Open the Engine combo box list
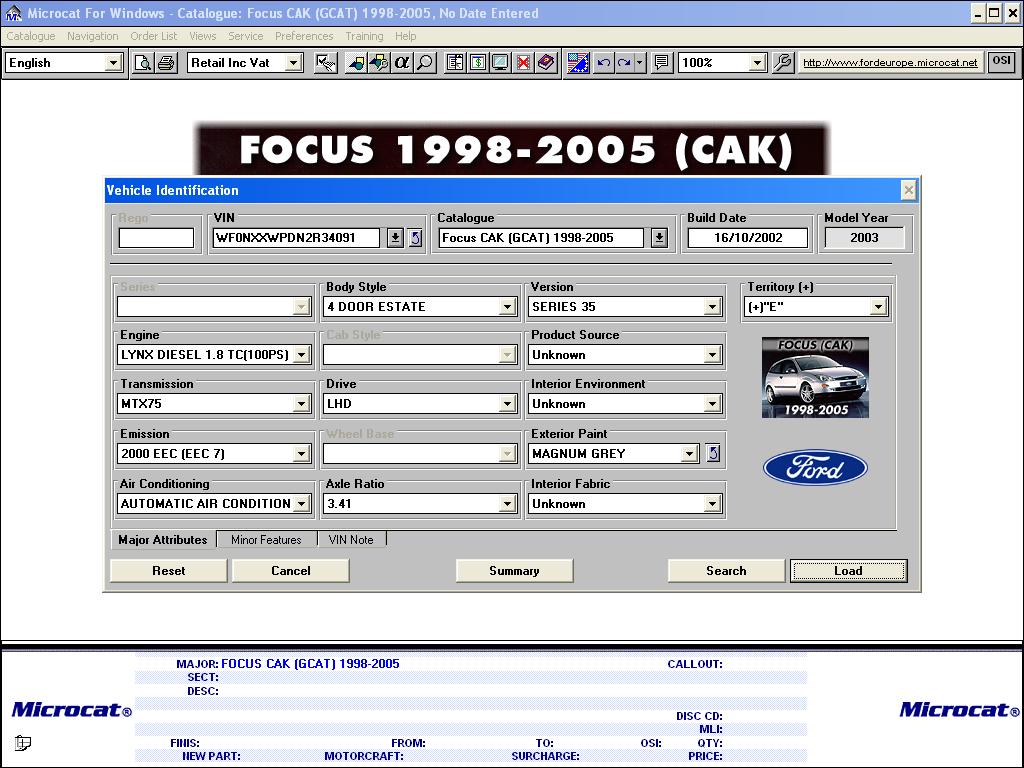 click(x=301, y=355)
